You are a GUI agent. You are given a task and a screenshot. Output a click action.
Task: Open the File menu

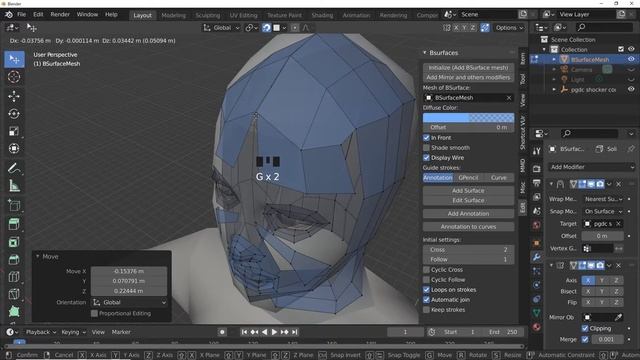click(x=21, y=15)
